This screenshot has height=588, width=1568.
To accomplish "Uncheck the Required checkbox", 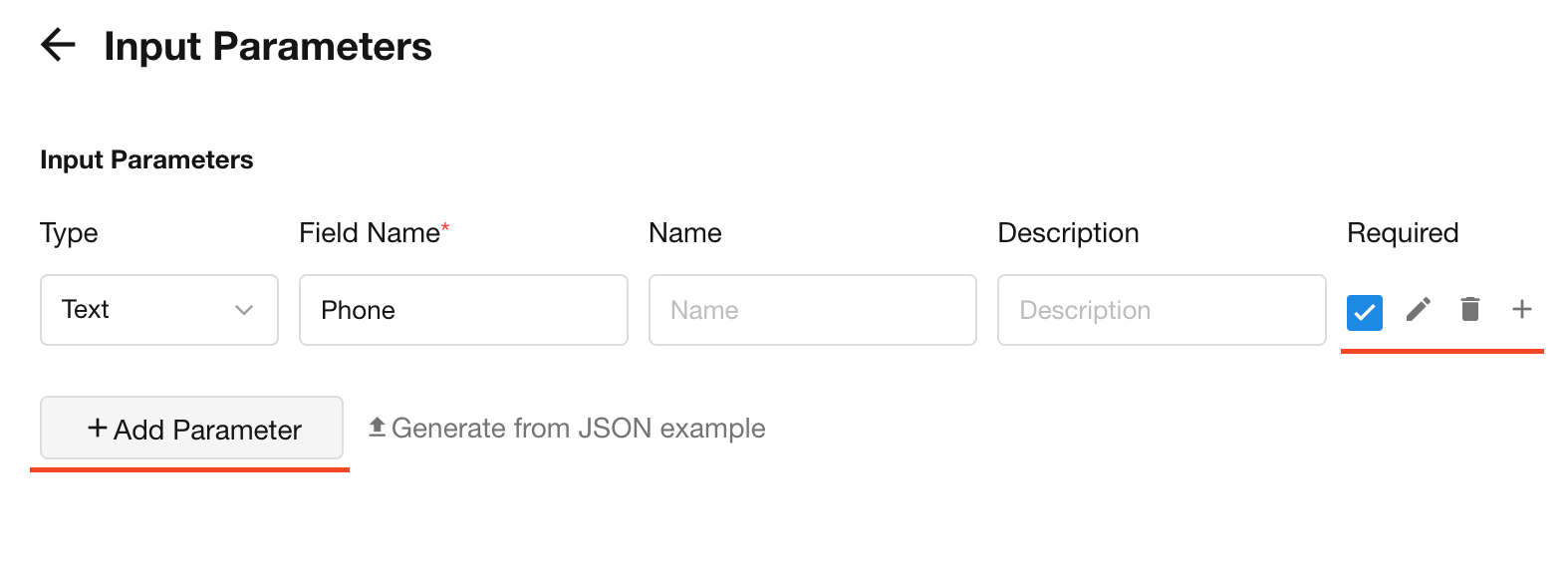I will pyautogui.click(x=1364, y=312).
